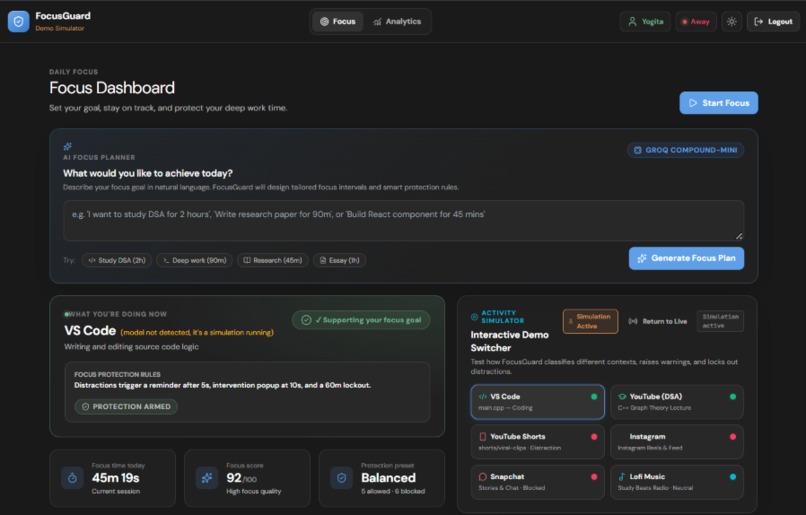This screenshot has height=515, width=806.
Task: Click the Start Focus button
Action: [719, 103]
